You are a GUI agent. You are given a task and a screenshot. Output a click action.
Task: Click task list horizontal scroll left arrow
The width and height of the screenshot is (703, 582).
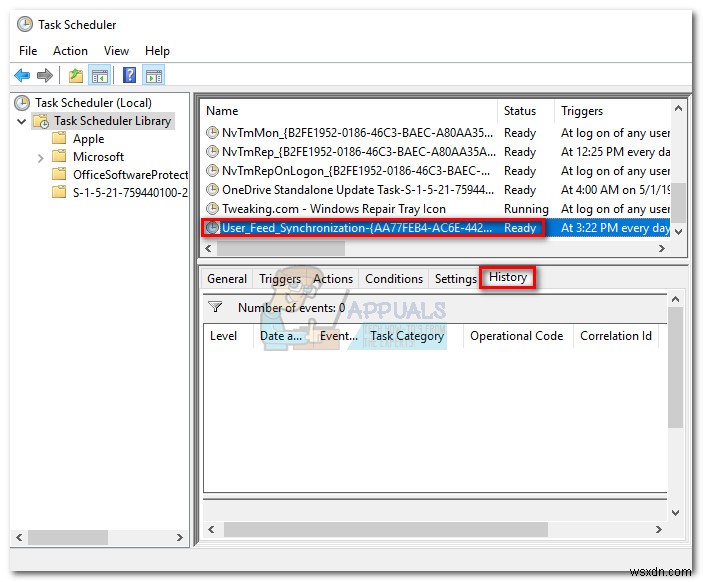coord(208,248)
